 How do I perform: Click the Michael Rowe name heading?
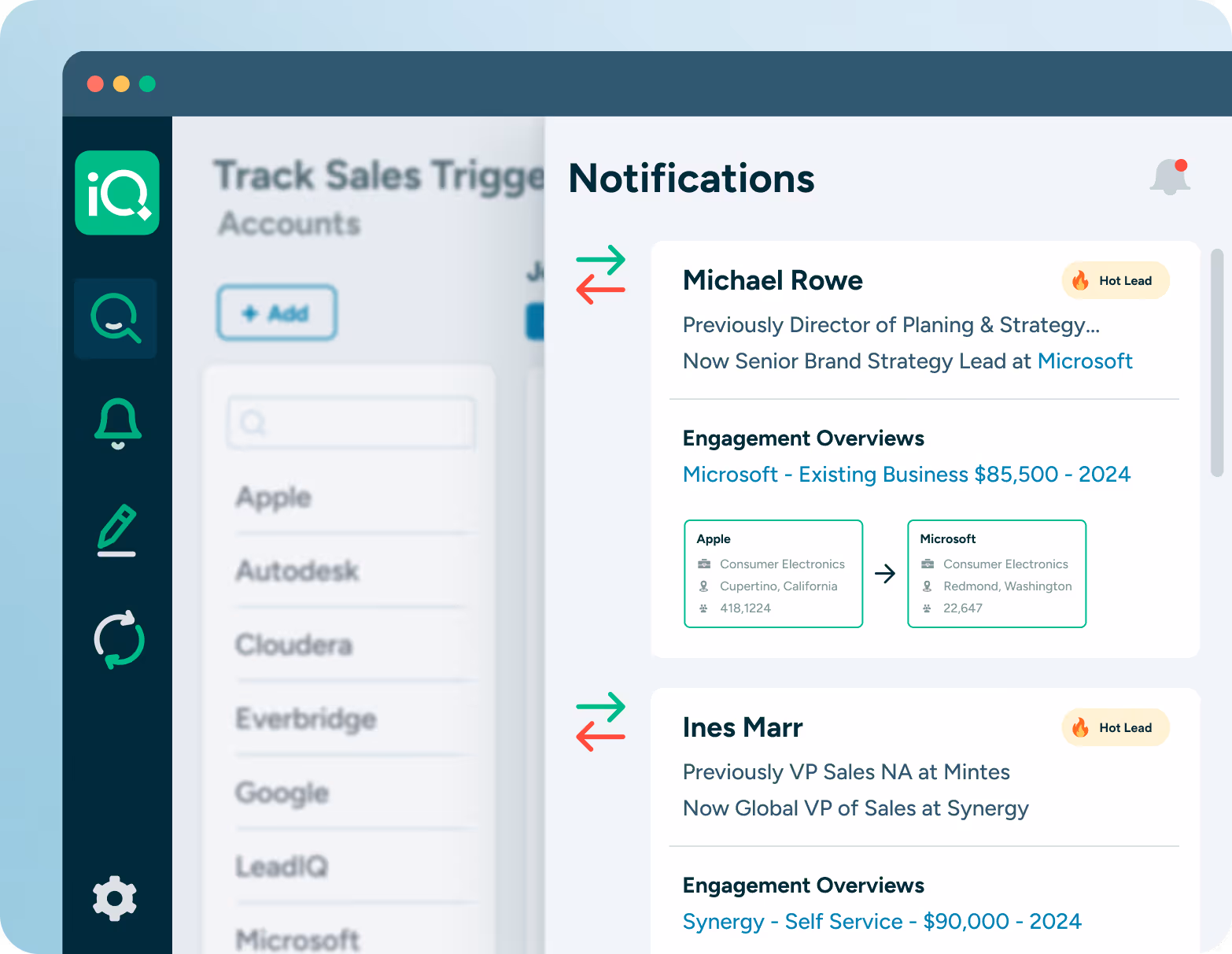click(x=773, y=280)
